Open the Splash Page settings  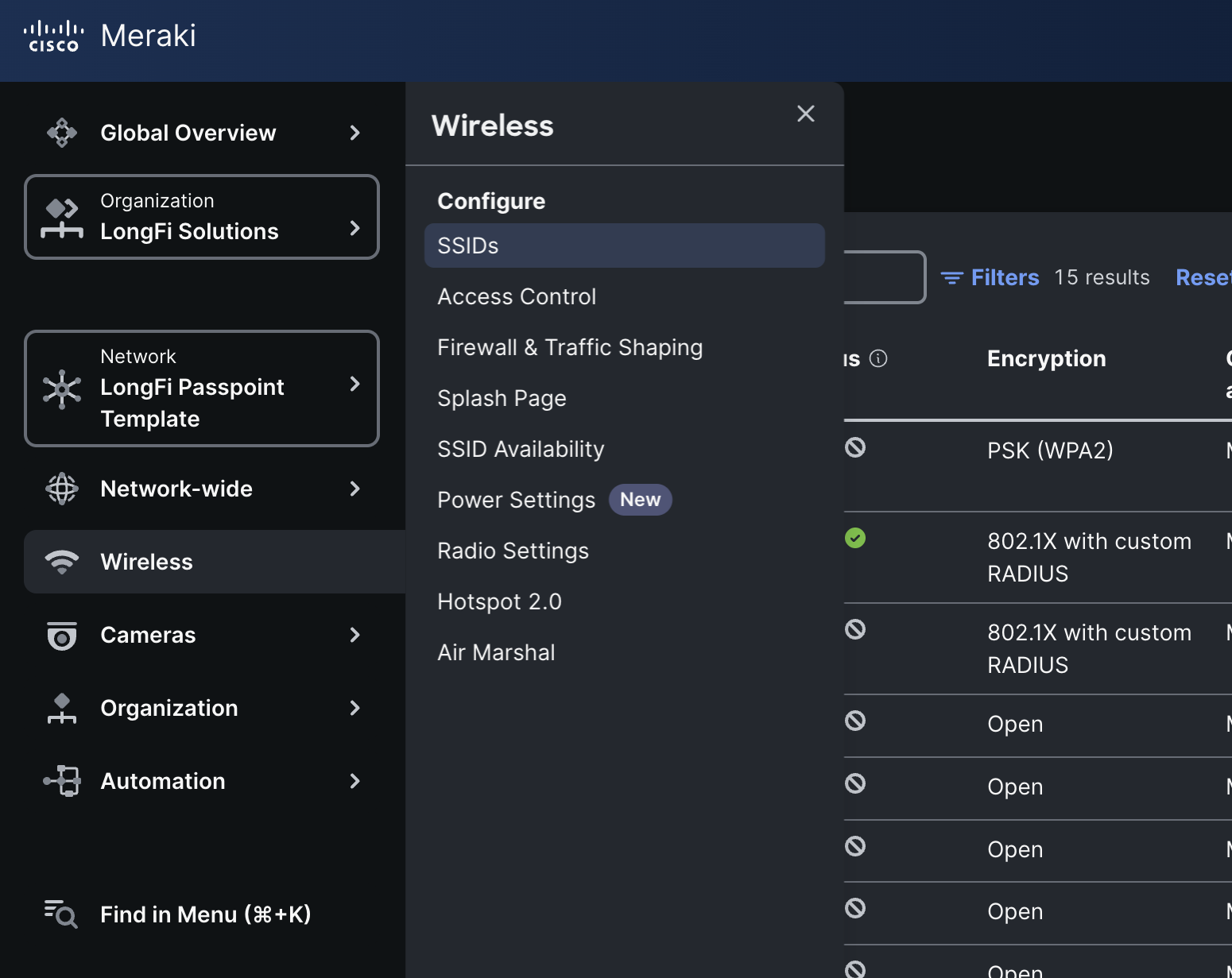[502, 398]
